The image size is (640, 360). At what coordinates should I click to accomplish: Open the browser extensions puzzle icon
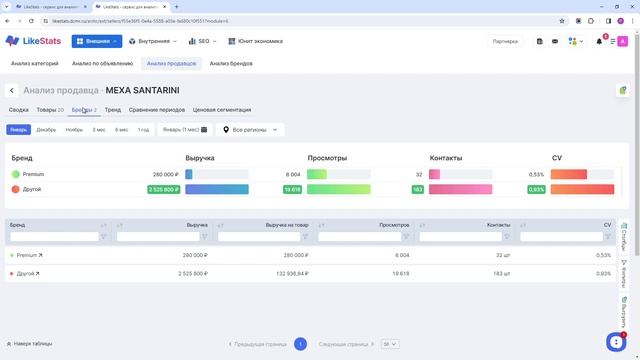[591, 21]
